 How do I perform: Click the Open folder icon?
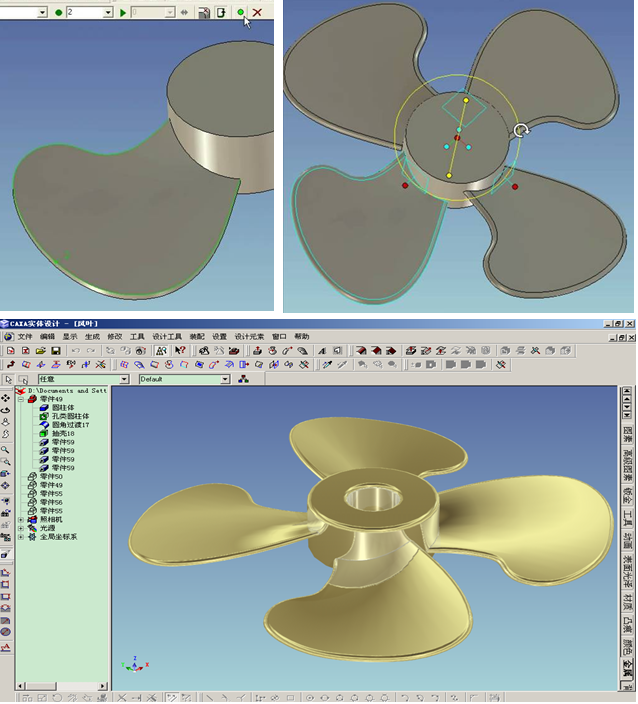pos(41,351)
